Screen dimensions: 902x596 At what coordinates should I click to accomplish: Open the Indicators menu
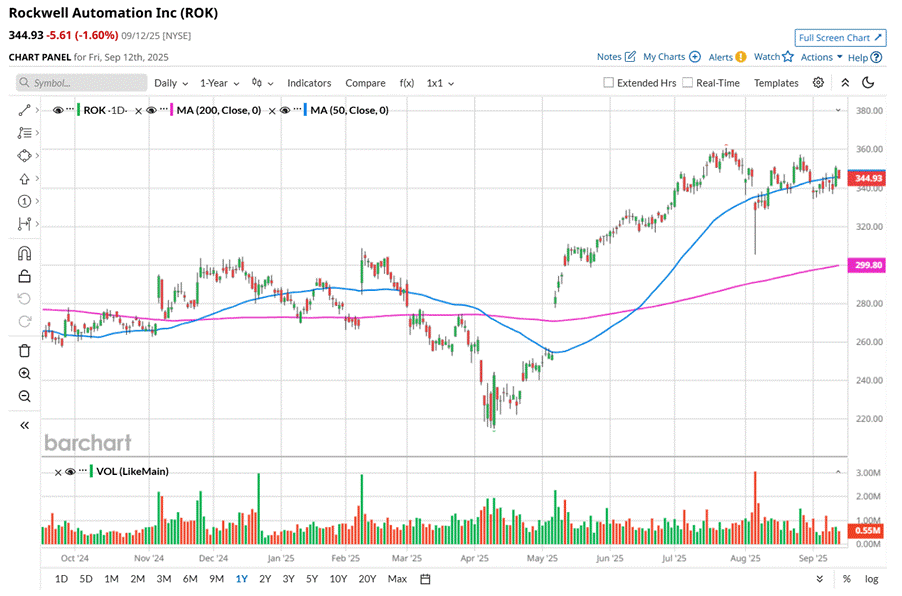309,83
